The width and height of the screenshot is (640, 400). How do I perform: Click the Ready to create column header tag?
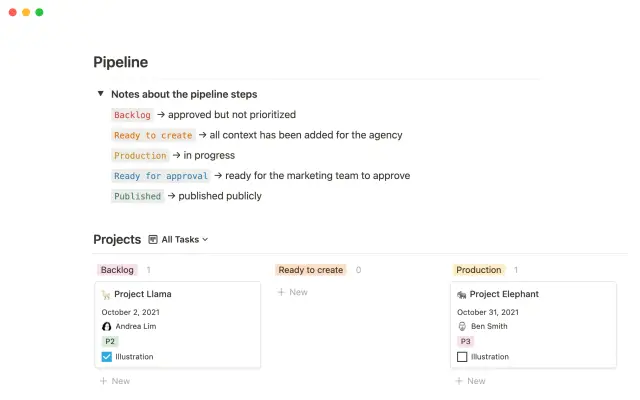tap(311, 270)
